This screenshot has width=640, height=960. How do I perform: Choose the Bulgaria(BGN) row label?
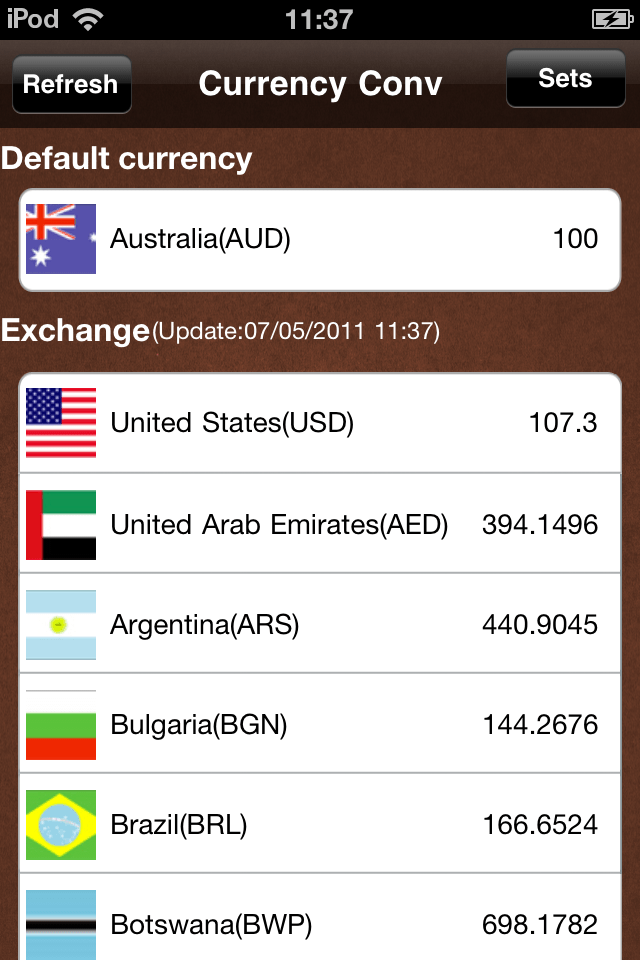[x=199, y=726]
